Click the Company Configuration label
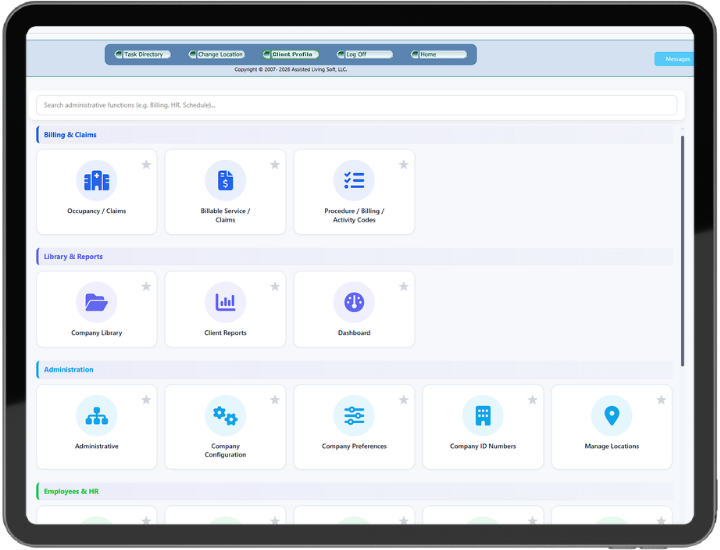The image size is (720, 550). point(225,450)
